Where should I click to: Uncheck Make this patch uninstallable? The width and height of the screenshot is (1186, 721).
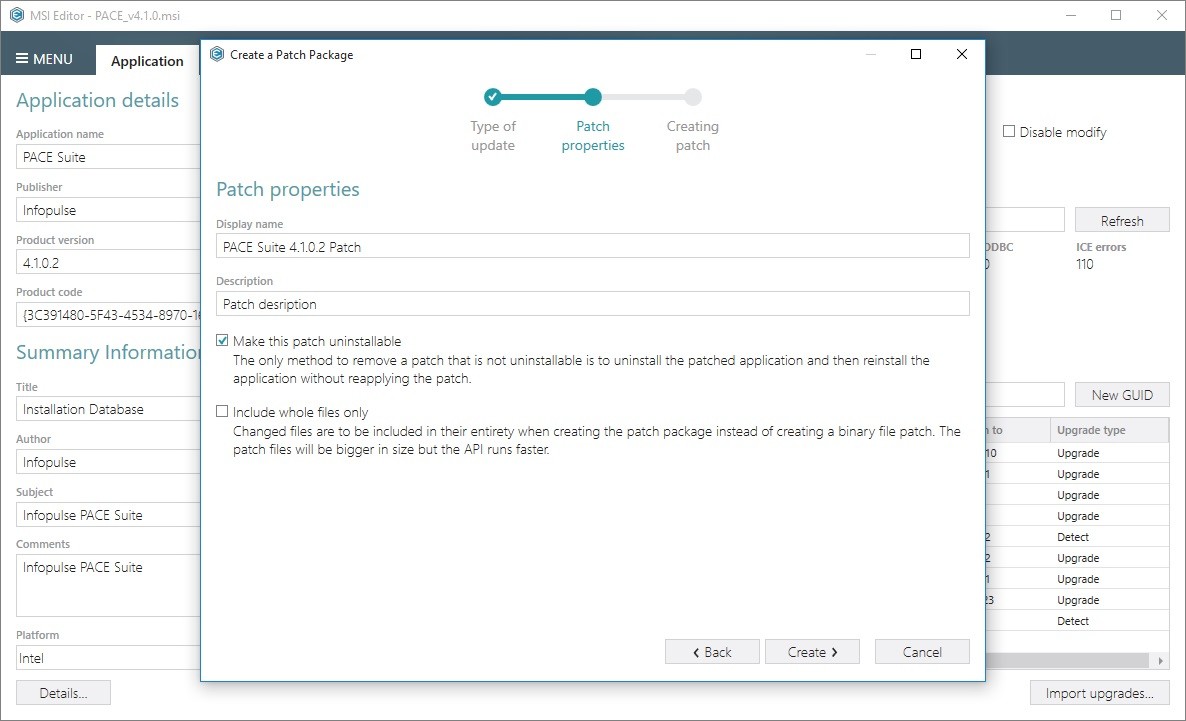tap(222, 340)
